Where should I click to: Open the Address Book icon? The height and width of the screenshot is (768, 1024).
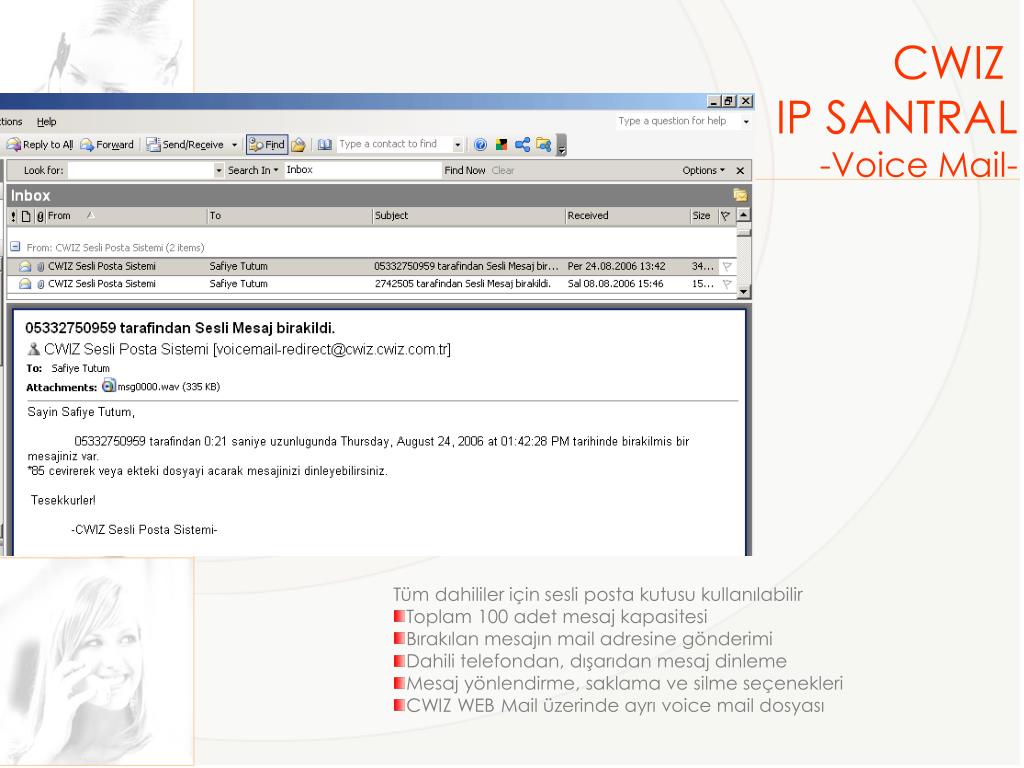[325, 144]
